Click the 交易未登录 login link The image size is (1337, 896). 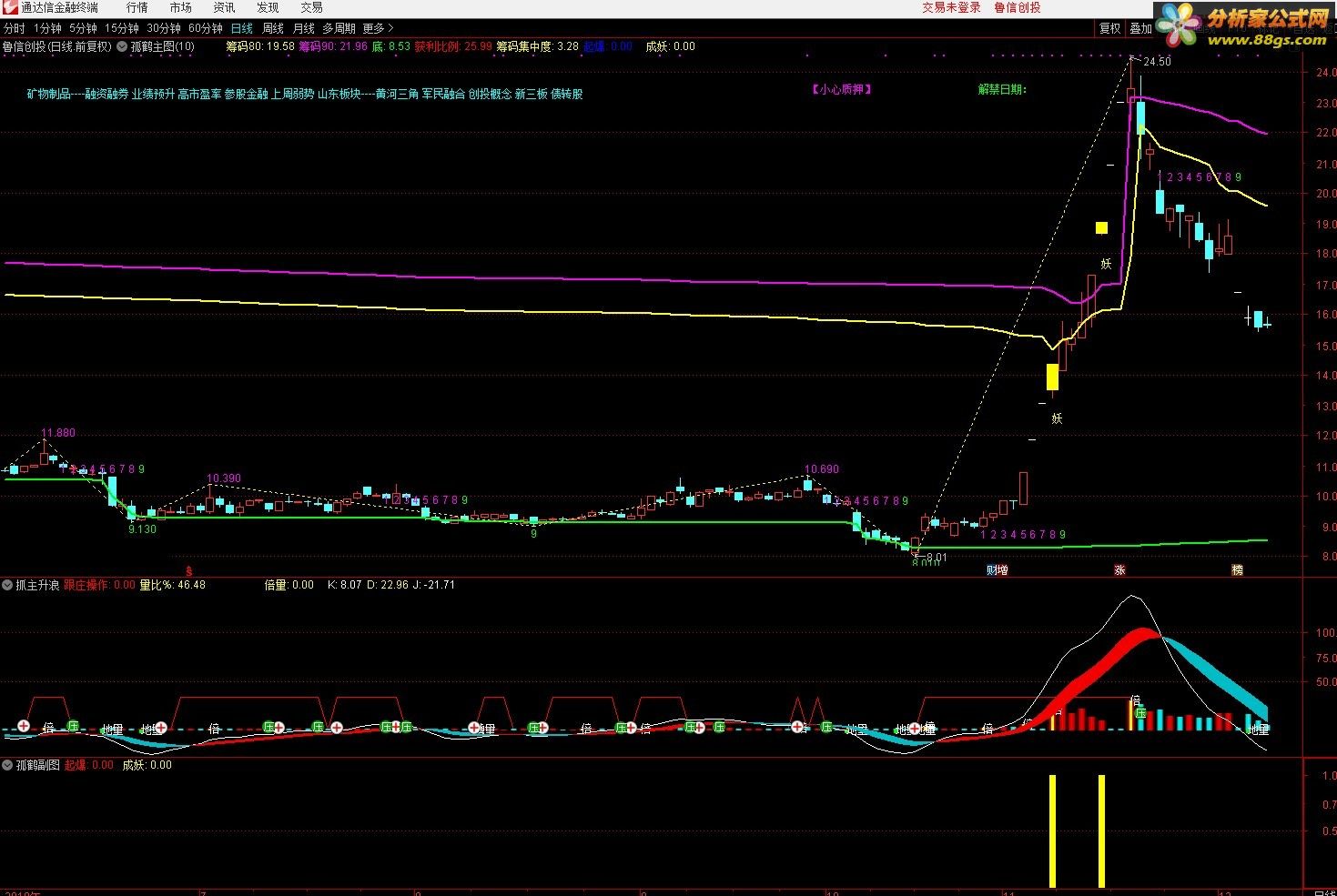(x=951, y=7)
